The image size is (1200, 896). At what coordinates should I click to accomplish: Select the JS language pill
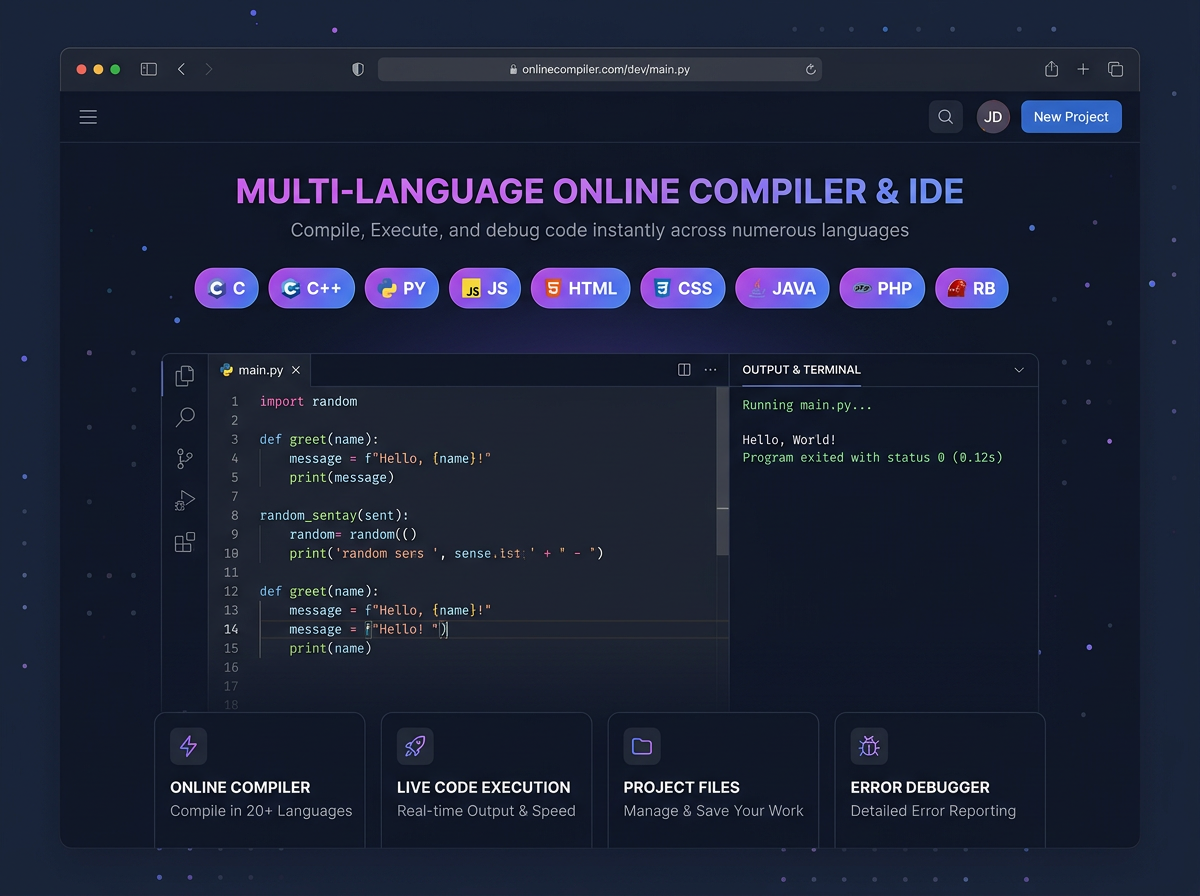click(x=485, y=288)
